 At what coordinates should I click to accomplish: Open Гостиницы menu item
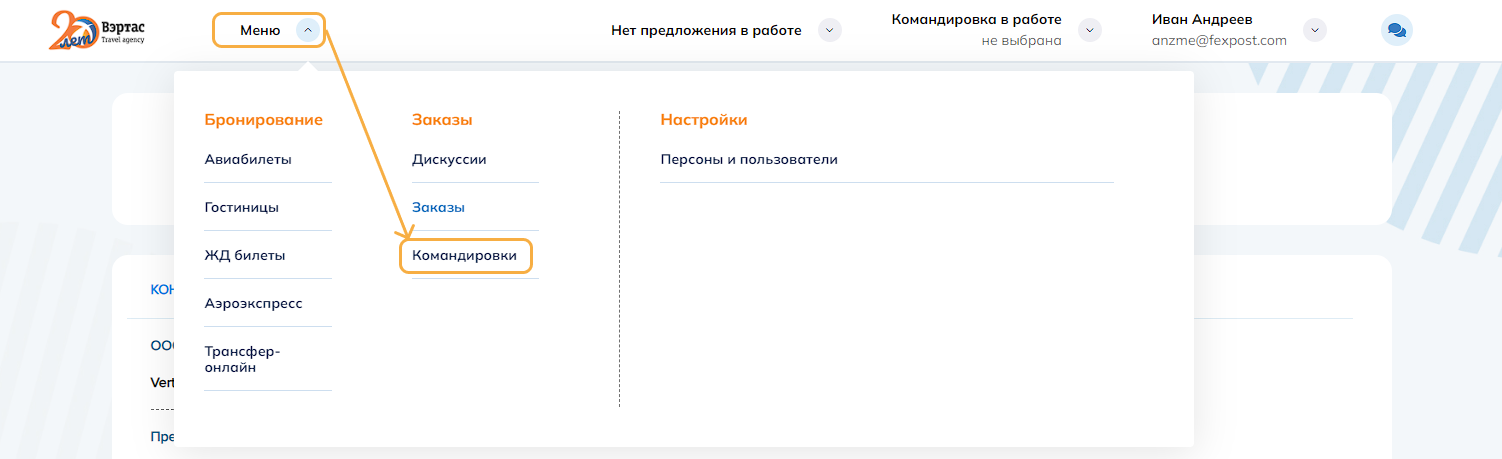(242, 207)
